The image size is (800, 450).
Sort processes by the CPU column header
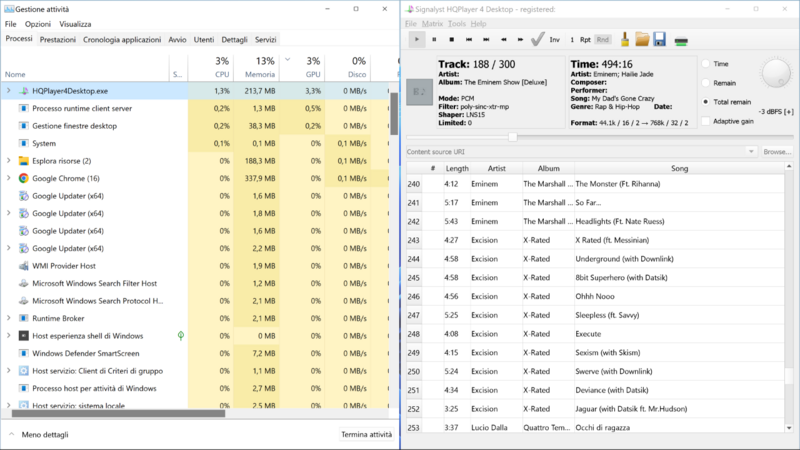(x=211, y=67)
